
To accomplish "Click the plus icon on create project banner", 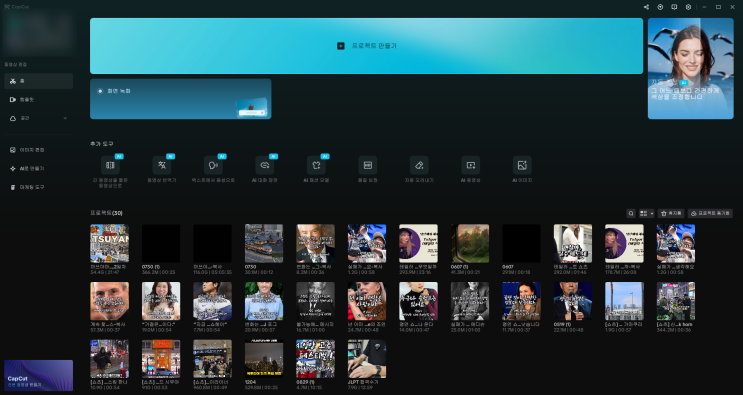I will click(341, 46).
